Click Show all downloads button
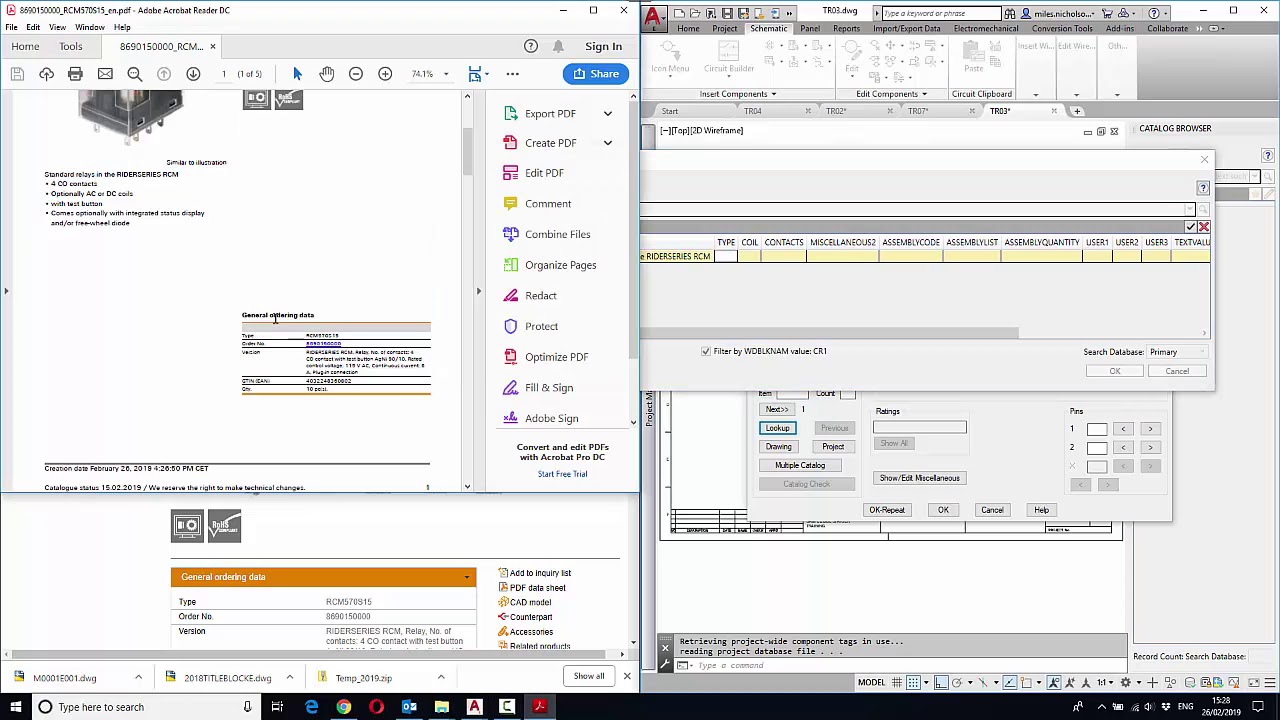 [x=589, y=677]
